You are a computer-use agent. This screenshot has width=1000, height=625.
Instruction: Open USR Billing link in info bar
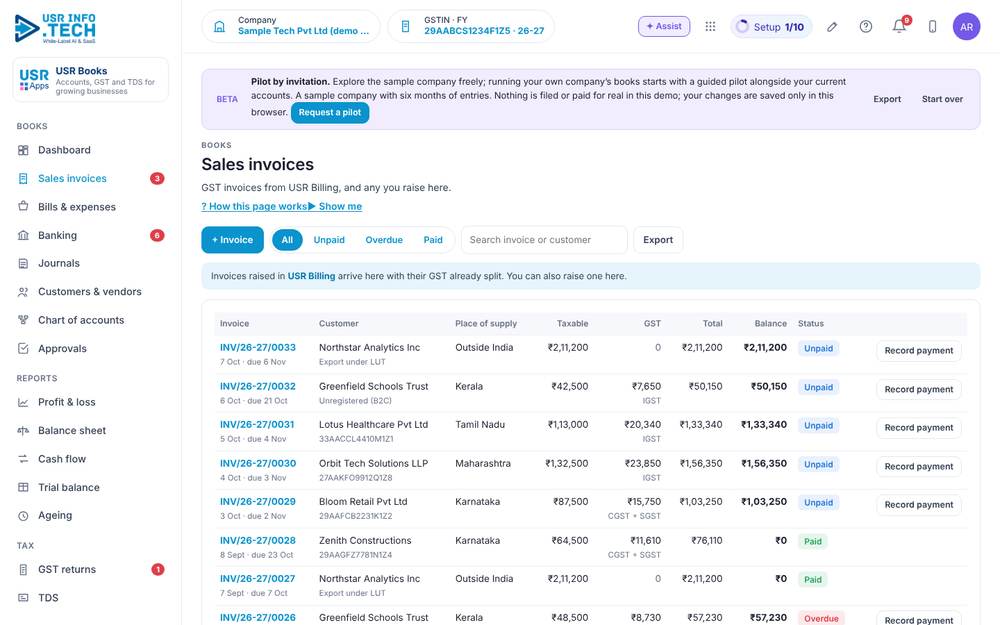click(311, 276)
